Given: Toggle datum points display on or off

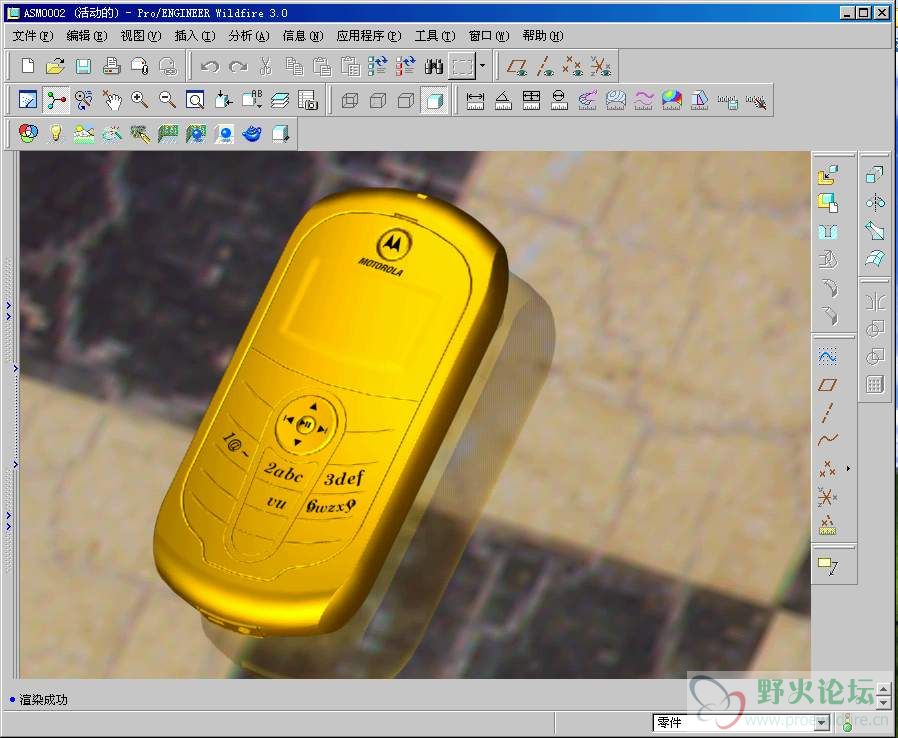Looking at the screenshot, I should point(573,66).
